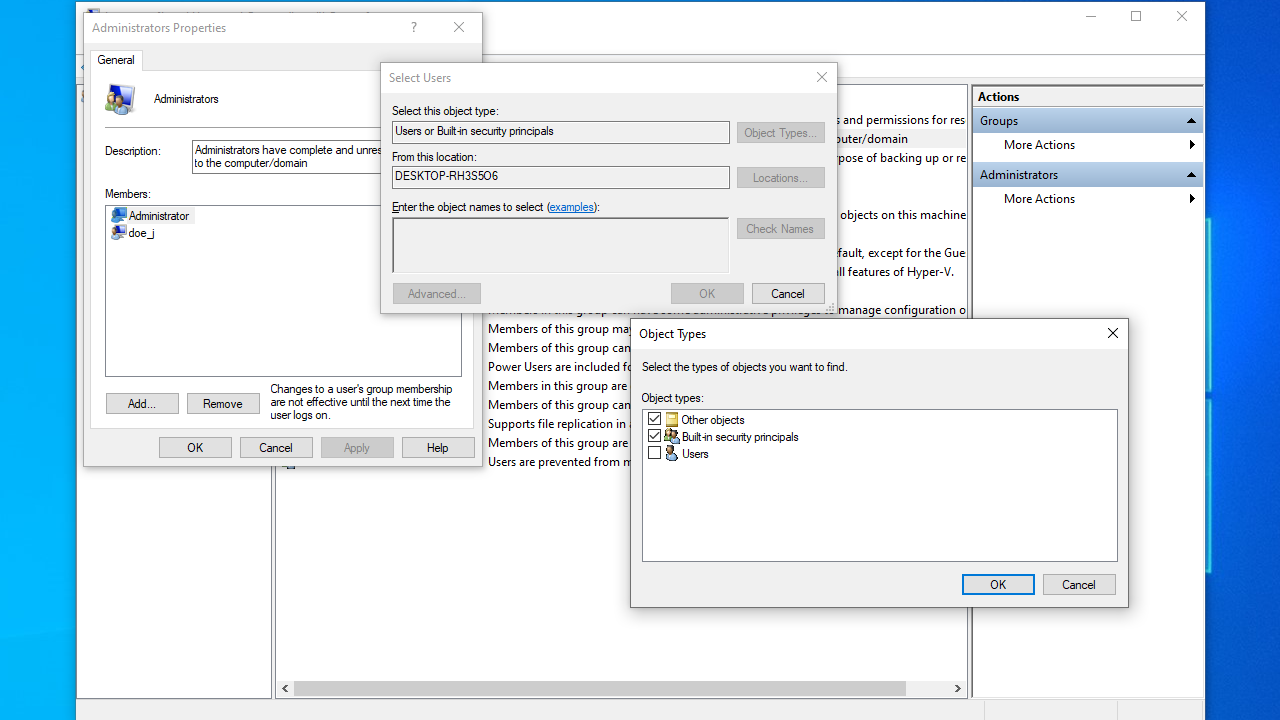Click the Built-in security principals icon
Screen dimensions: 1280x720
click(672, 437)
